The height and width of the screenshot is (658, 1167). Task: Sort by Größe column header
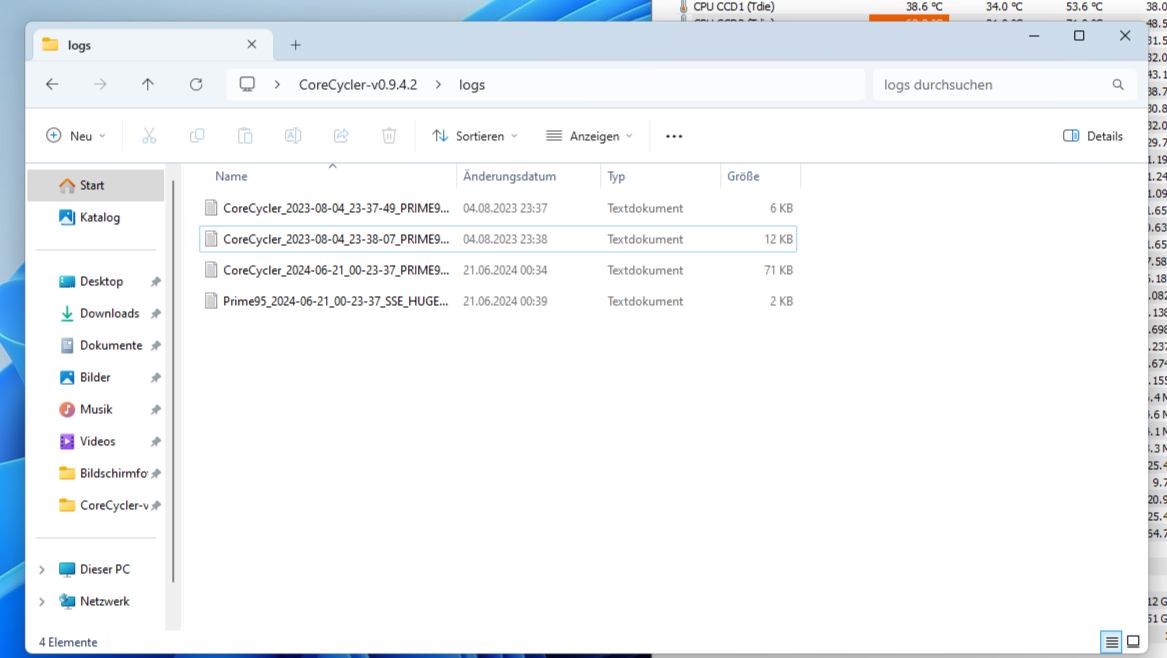pyautogui.click(x=744, y=176)
